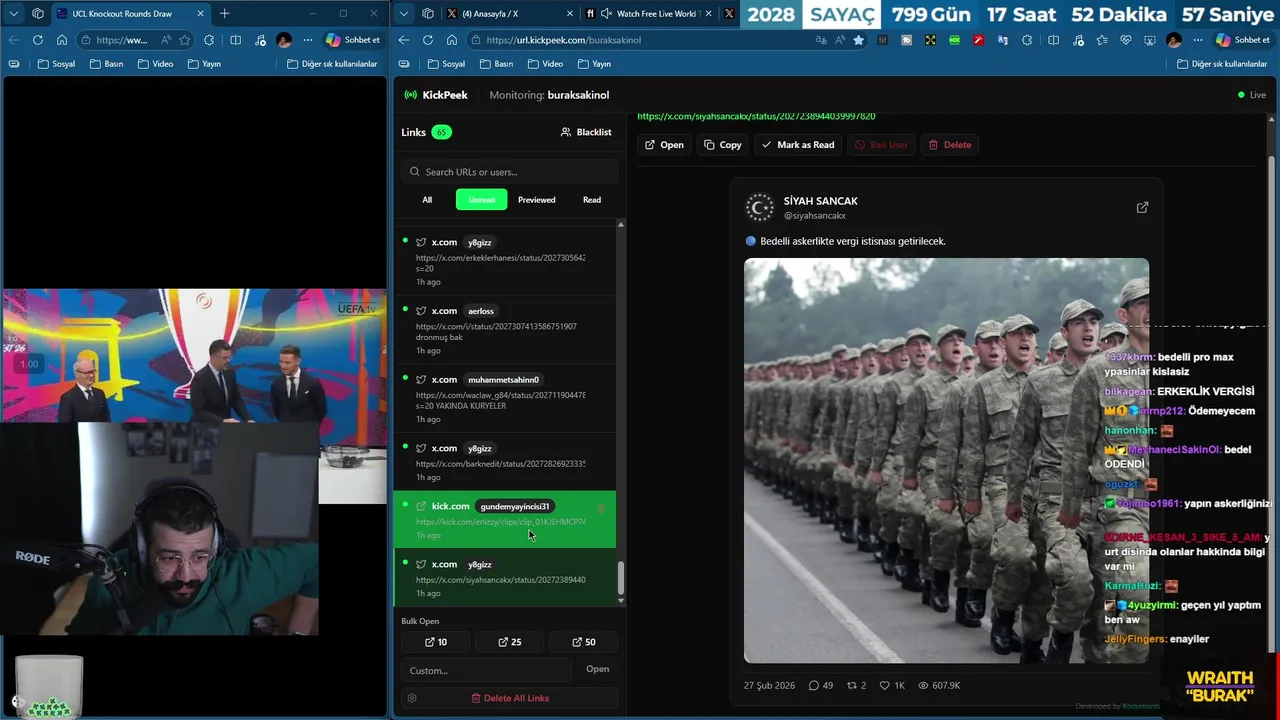
Task: Open split screen icon in left window
Action: click(235, 40)
